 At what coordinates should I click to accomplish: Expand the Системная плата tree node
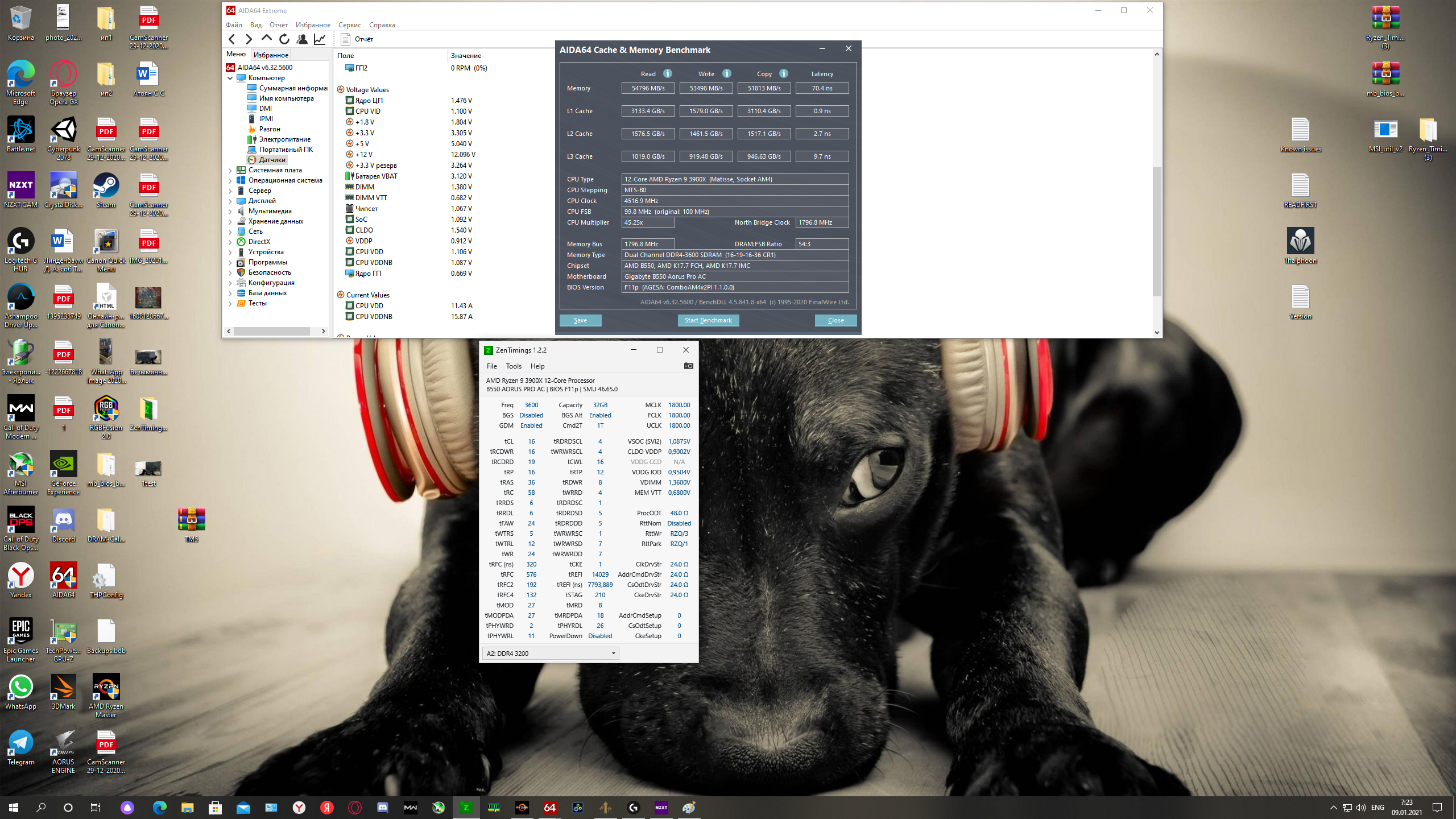click(230, 170)
